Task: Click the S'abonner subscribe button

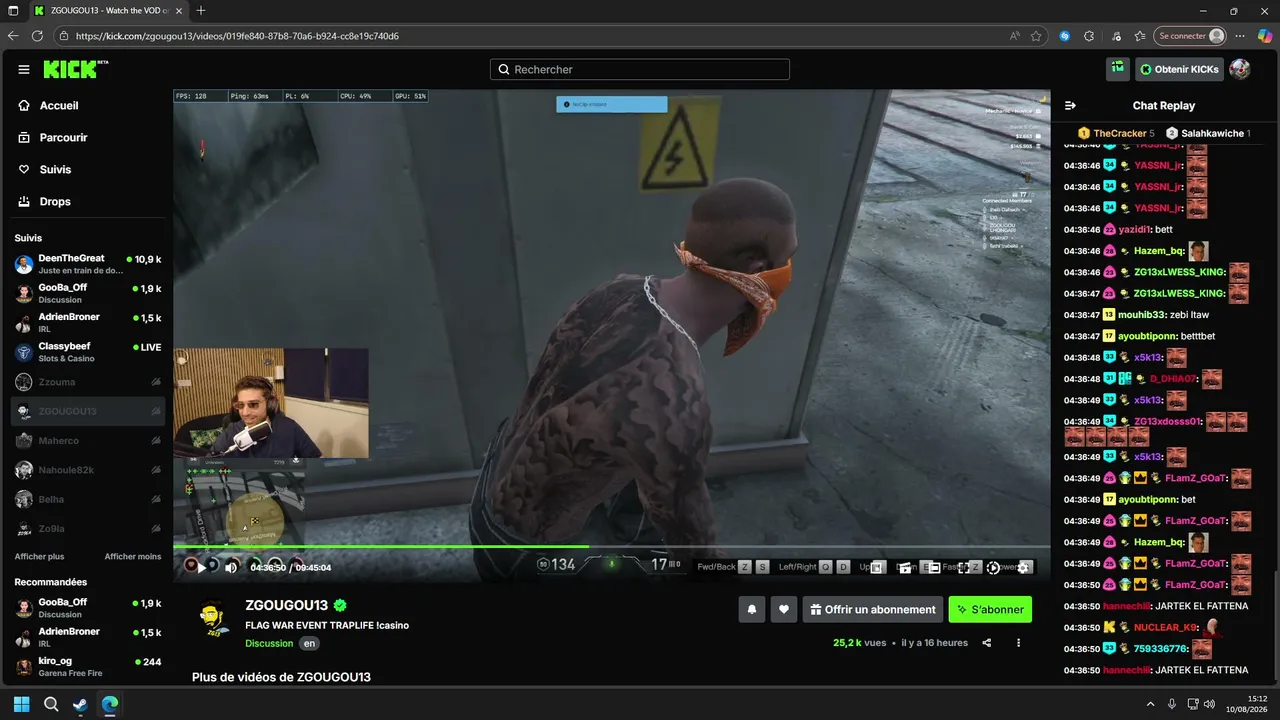Action: point(990,609)
